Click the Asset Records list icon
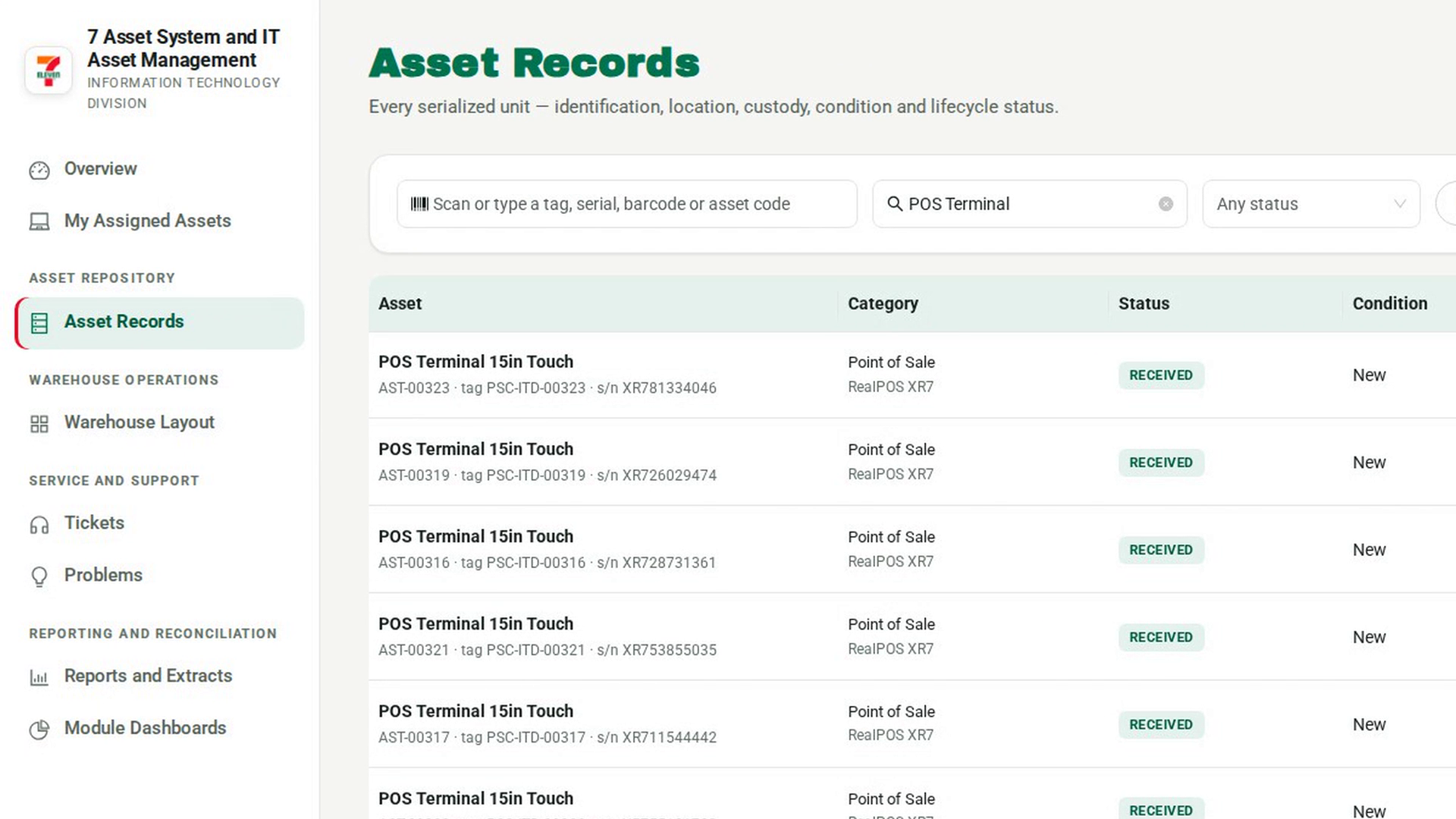 [x=39, y=323]
